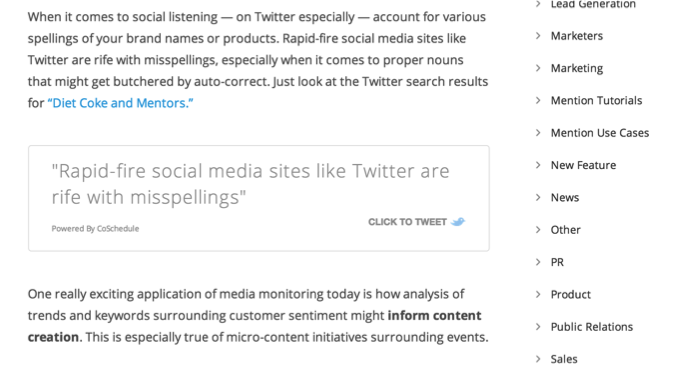685x365 pixels.
Task: Go to the Sales category
Action: coord(564,359)
